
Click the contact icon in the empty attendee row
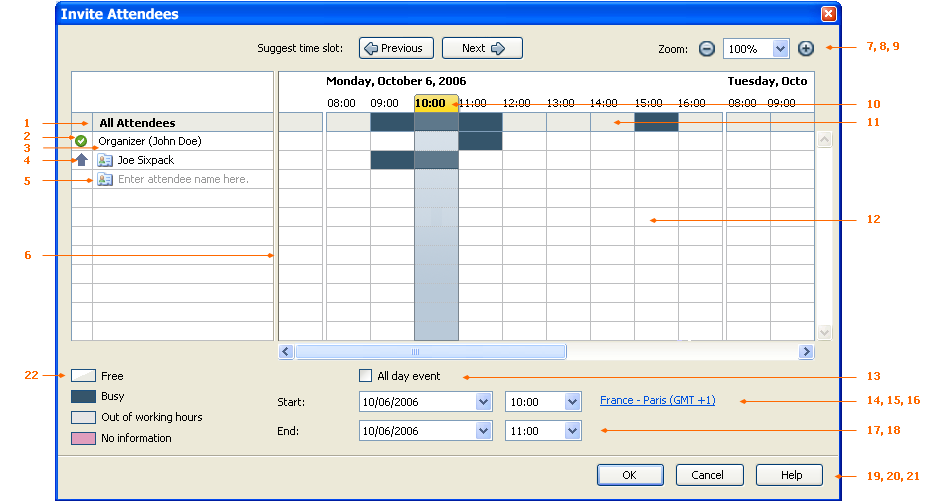(105, 179)
